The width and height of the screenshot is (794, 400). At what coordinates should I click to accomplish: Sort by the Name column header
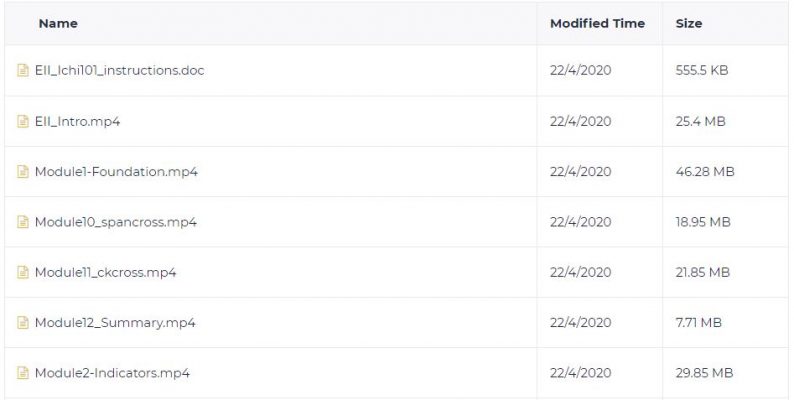point(58,23)
